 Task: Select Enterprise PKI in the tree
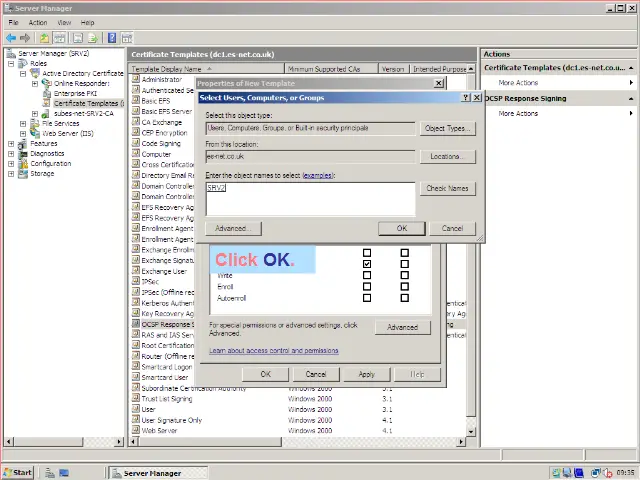[76, 93]
